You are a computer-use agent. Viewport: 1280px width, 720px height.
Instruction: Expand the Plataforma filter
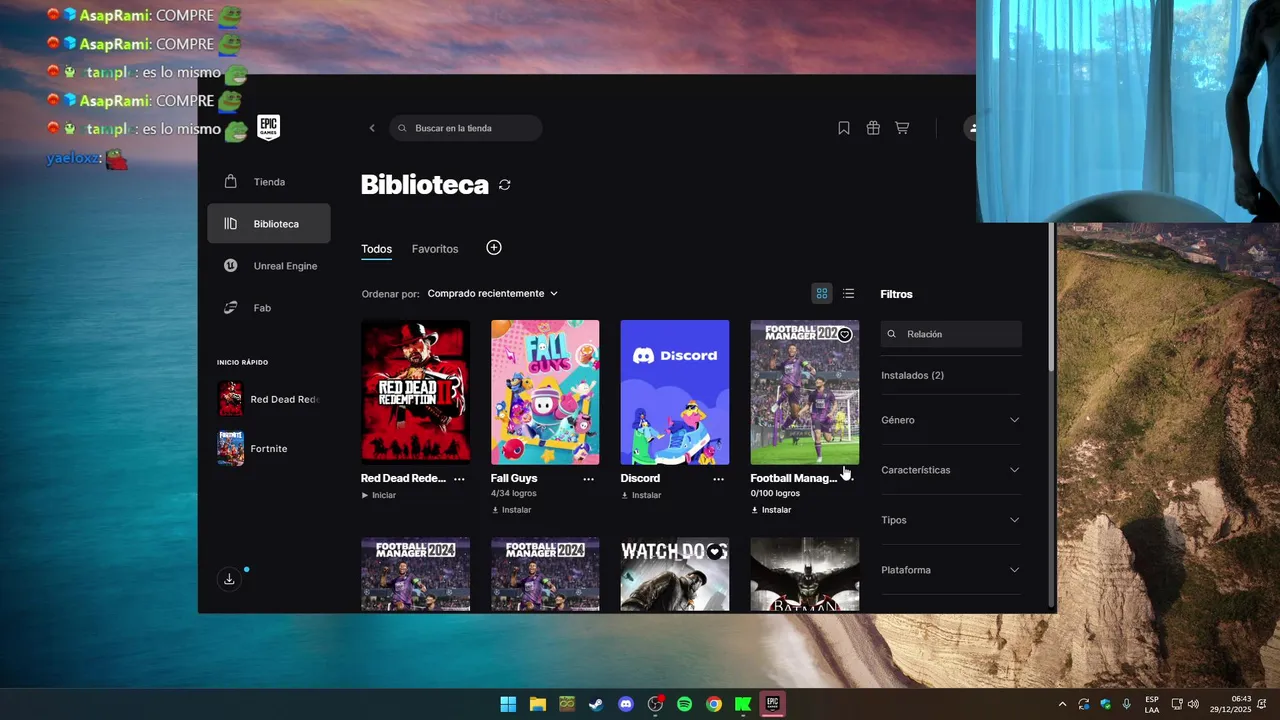pos(950,570)
